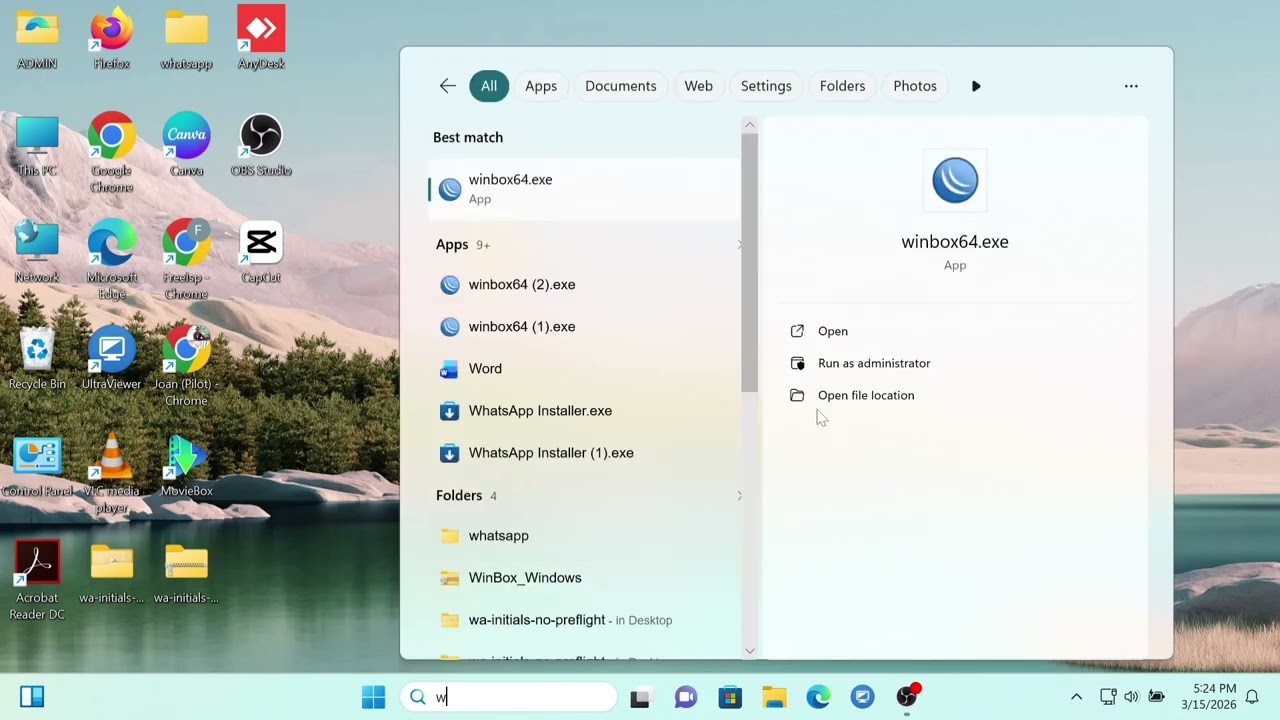Open the volume speaker tray icon
1280x720 pixels.
click(x=1131, y=697)
